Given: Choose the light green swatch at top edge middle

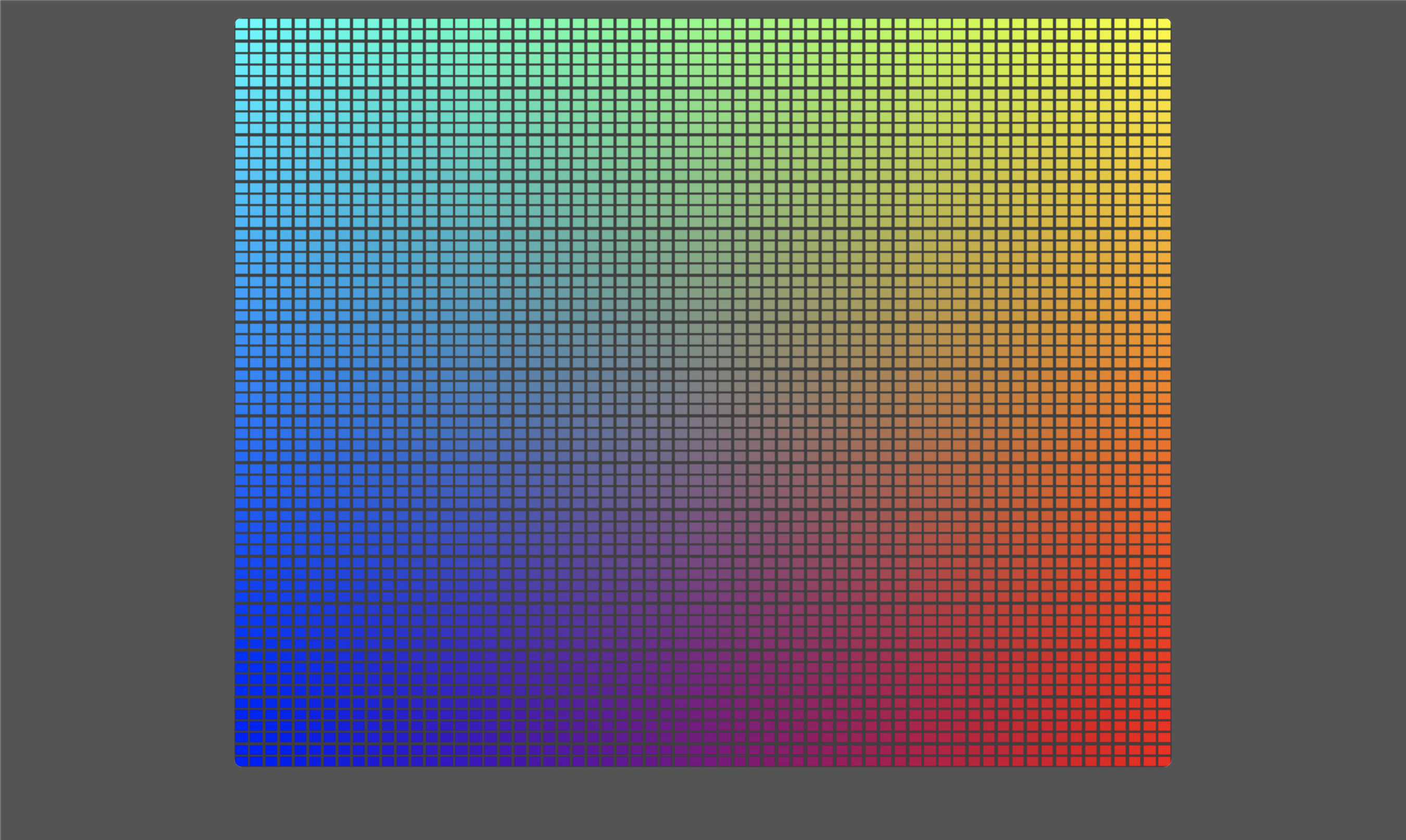Looking at the screenshot, I should tap(710, 23).
